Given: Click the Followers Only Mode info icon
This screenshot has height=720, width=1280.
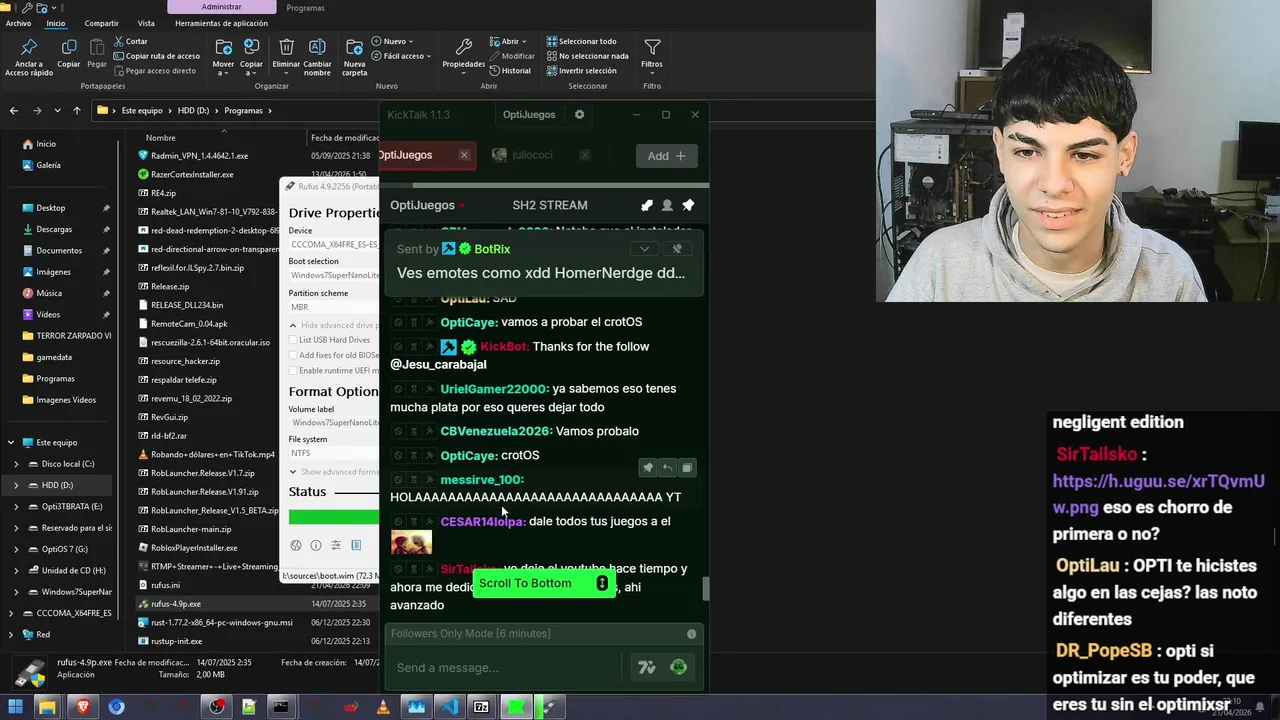Looking at the screenshot, I should [x=691, y=634].
